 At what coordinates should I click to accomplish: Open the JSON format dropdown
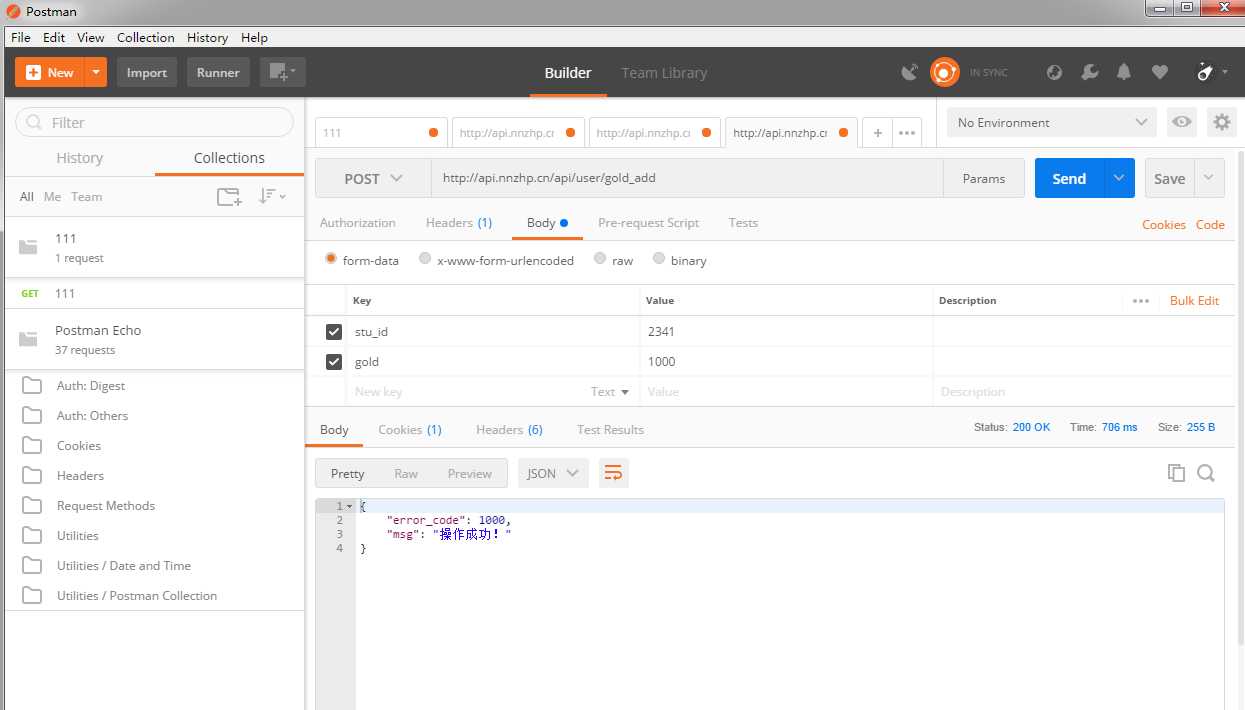(553, 473)
